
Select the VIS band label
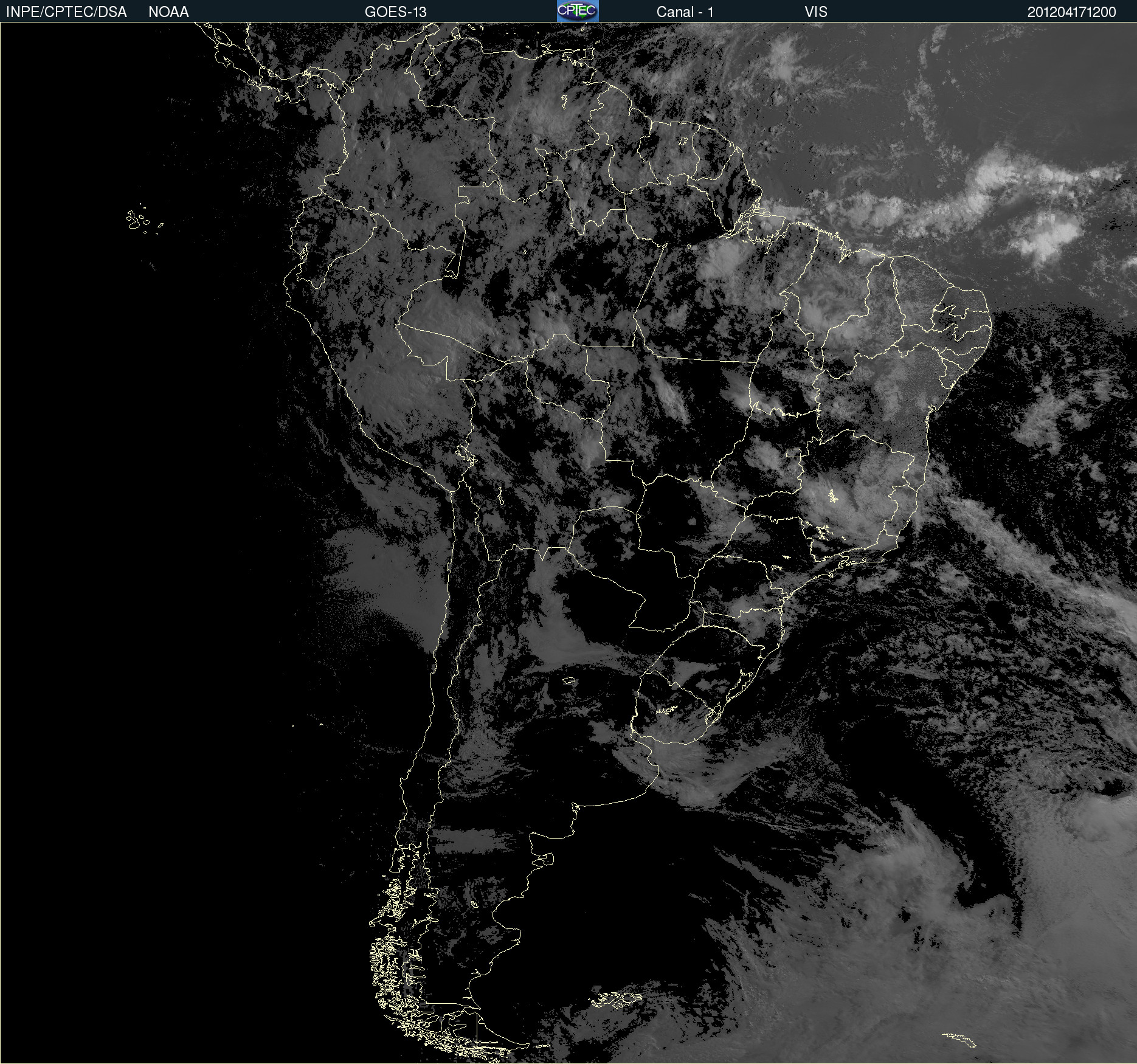click(x=816, y=12)
